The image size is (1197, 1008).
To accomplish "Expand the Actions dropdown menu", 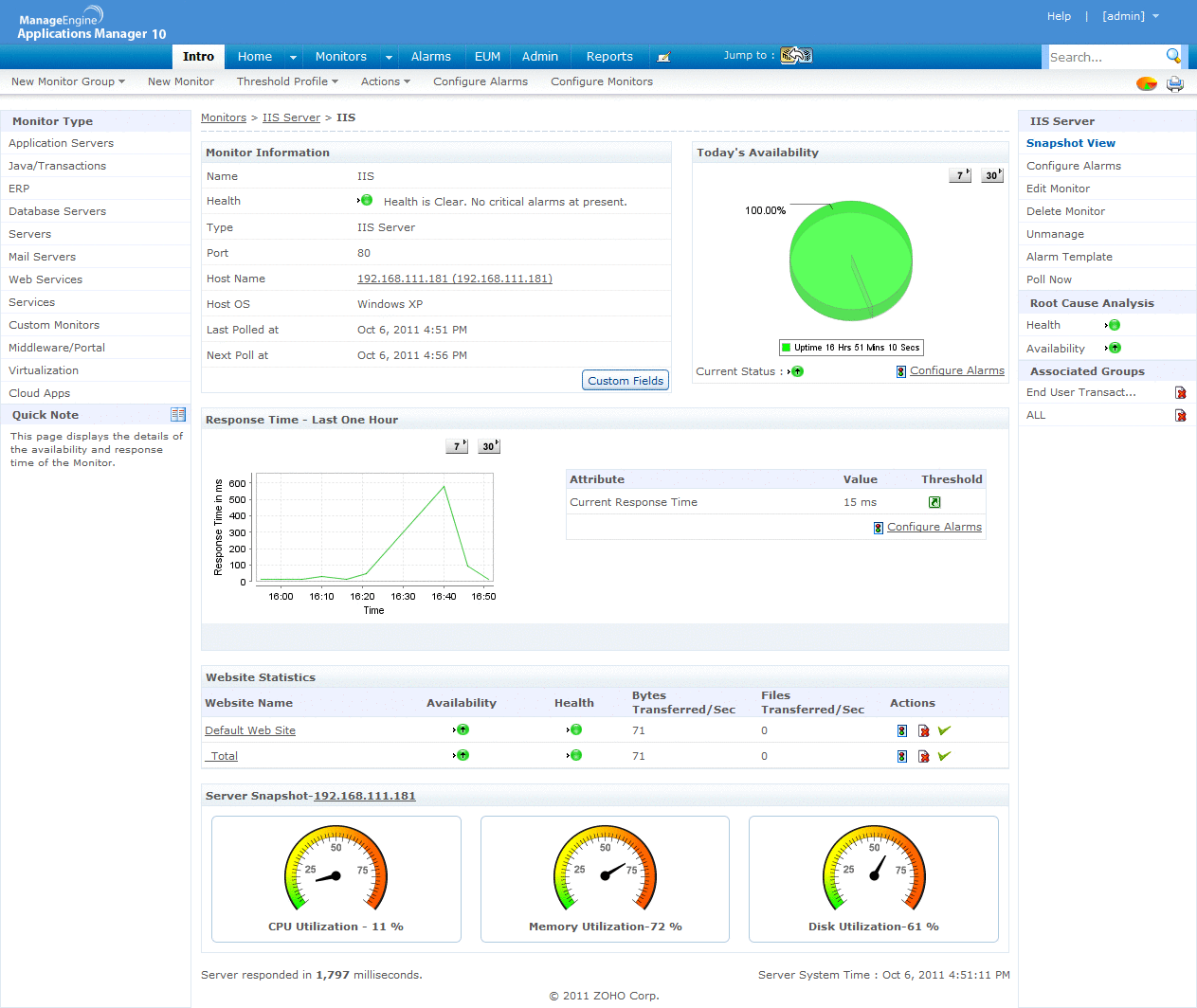I will [x=385, y=81].
